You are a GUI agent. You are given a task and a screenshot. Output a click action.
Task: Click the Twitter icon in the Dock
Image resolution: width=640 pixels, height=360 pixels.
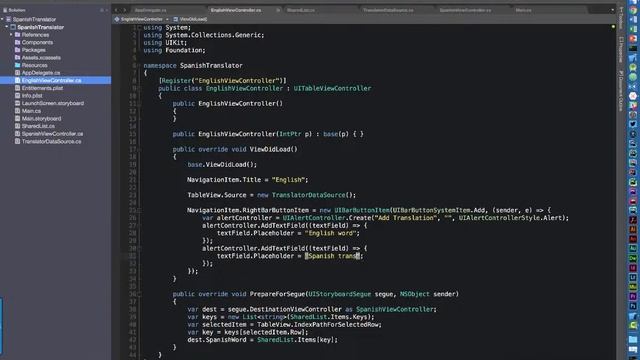click(x=633, y=124)
